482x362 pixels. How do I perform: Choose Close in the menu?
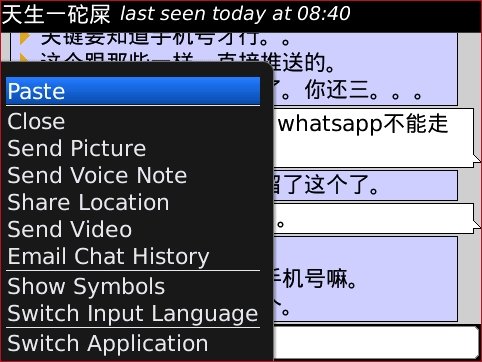[x=133, y=121]
